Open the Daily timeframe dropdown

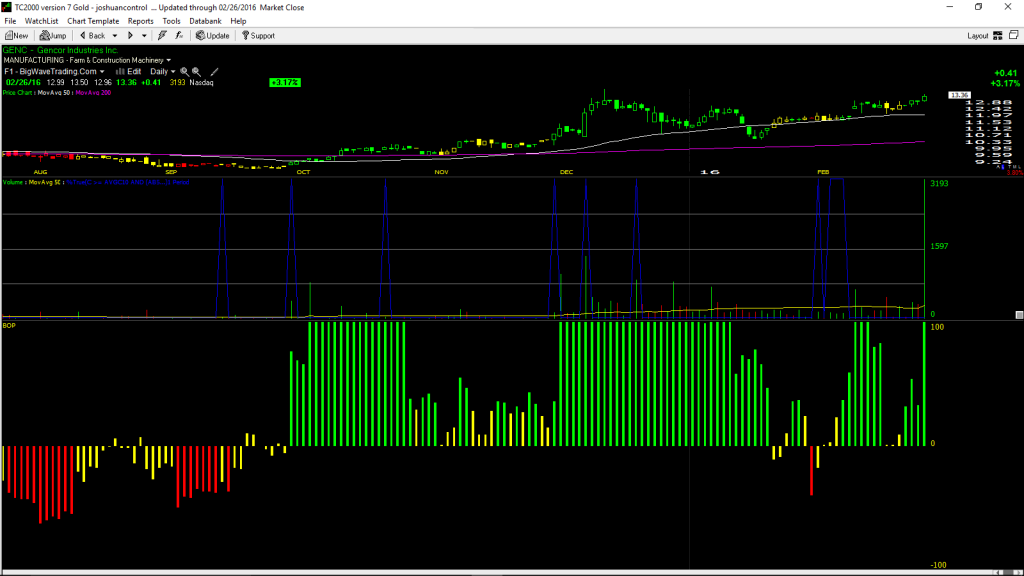[163, 72]
